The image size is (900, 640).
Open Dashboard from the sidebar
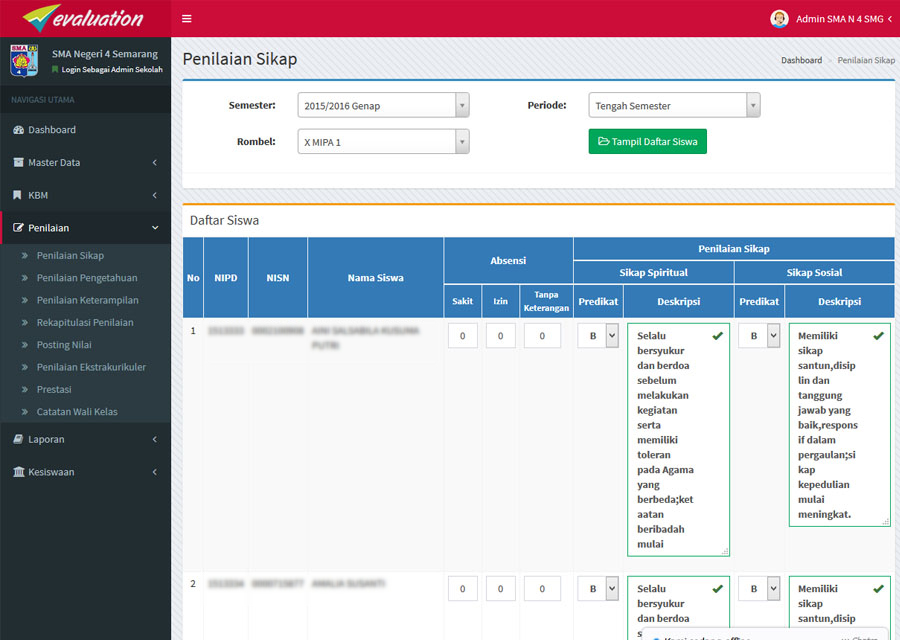coord(51,130)
